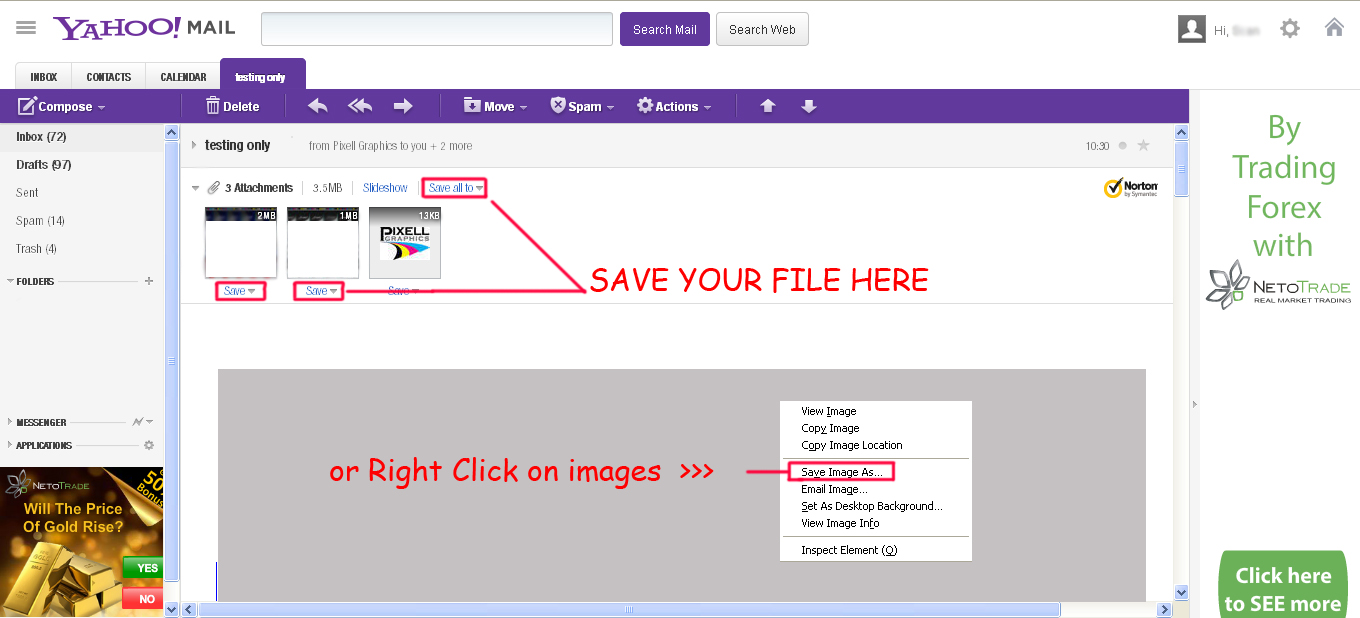The height and width of the screenshot is (618, 1360).
Task: Toggle the read status dot of message
Action: (x=1122, y=146)
